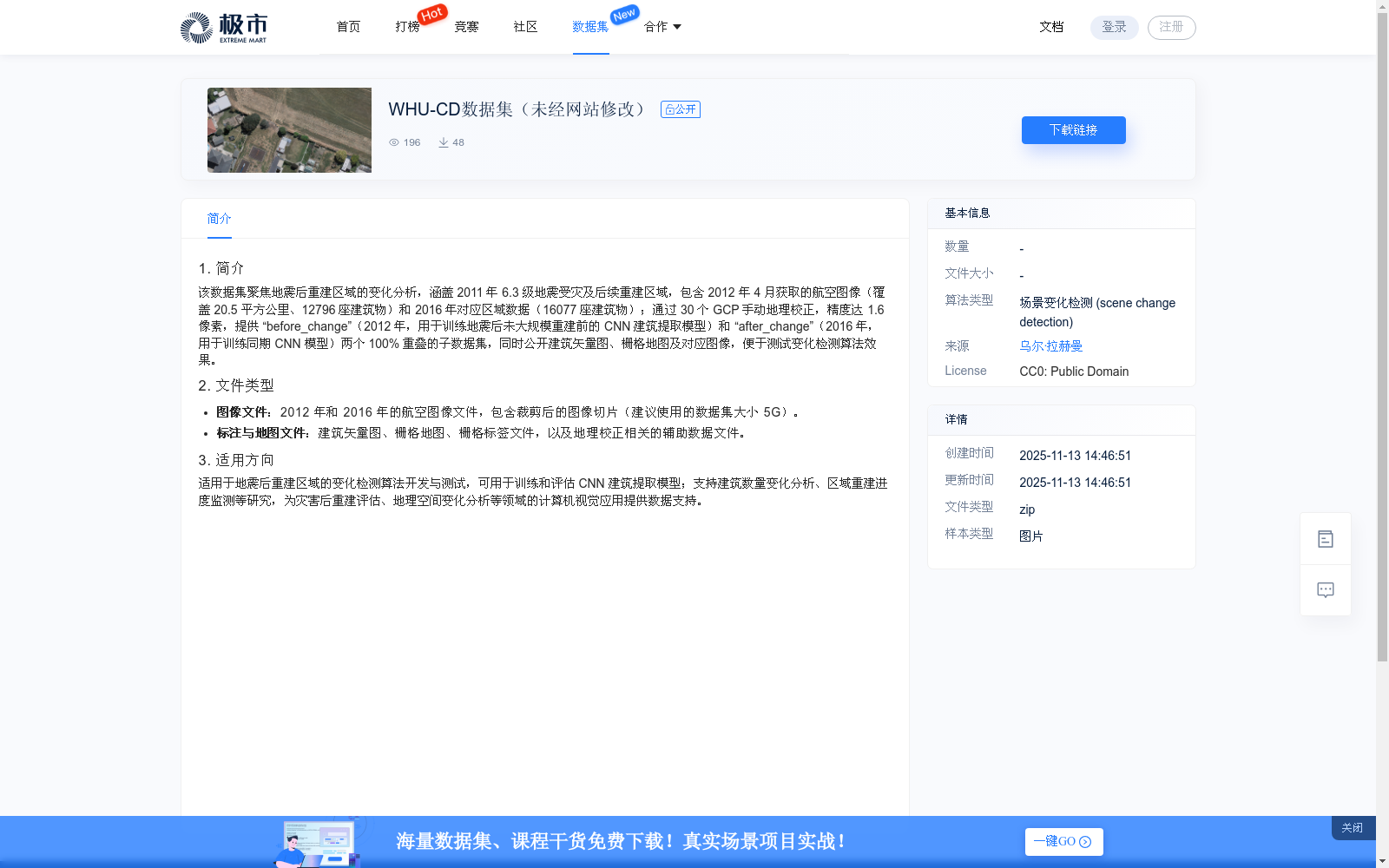Click the '3. 适用方向' heading
Viewport: 1389px width, 868px height.
pos(236,460)
